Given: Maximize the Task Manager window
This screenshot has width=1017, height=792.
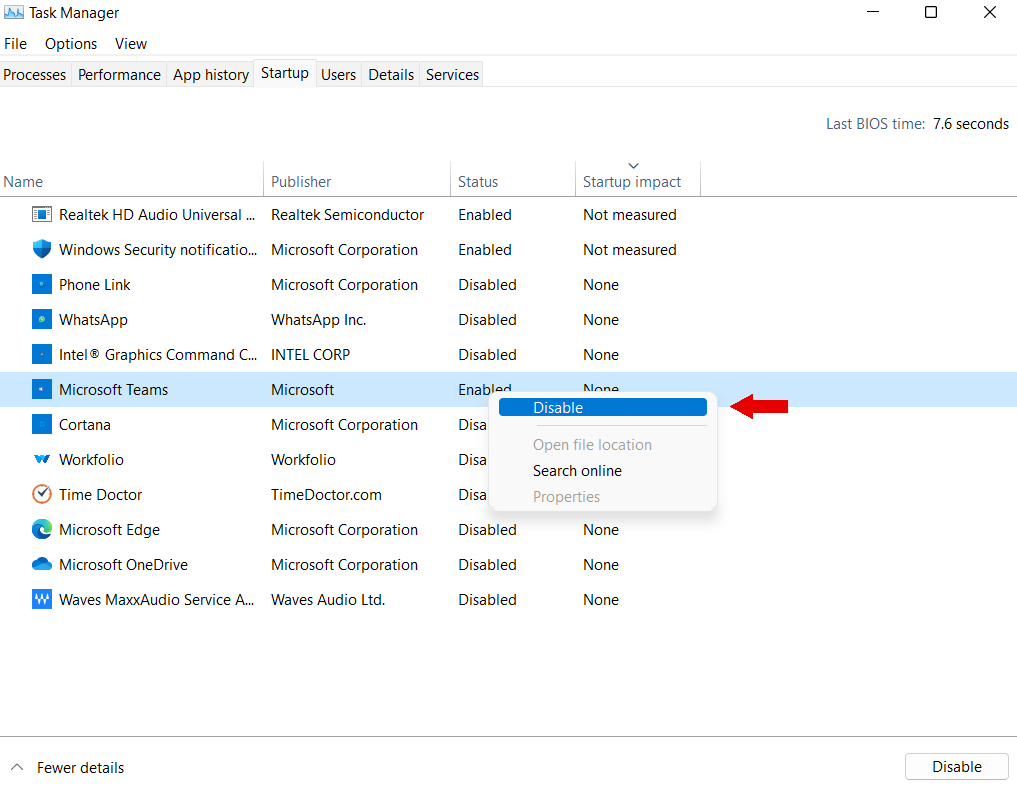Looking at the screenshot, I should coord(931,12).
